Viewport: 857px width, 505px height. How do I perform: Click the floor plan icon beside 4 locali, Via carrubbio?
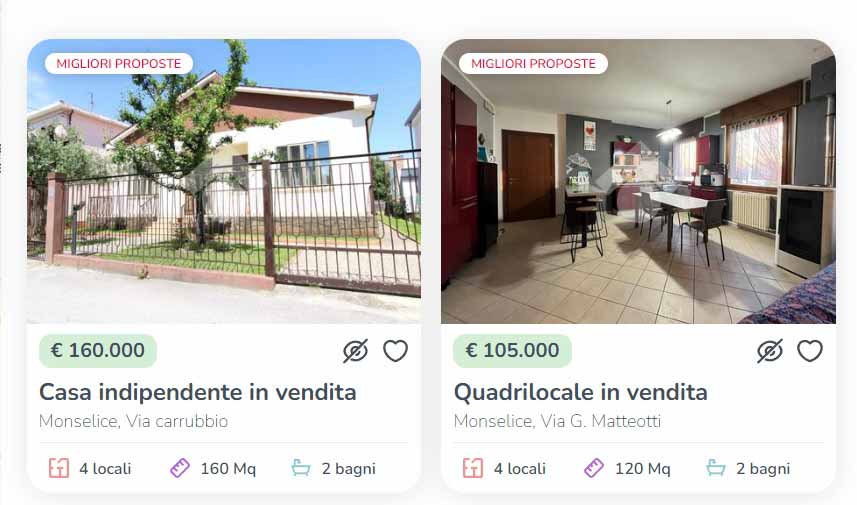coord(59,468)
